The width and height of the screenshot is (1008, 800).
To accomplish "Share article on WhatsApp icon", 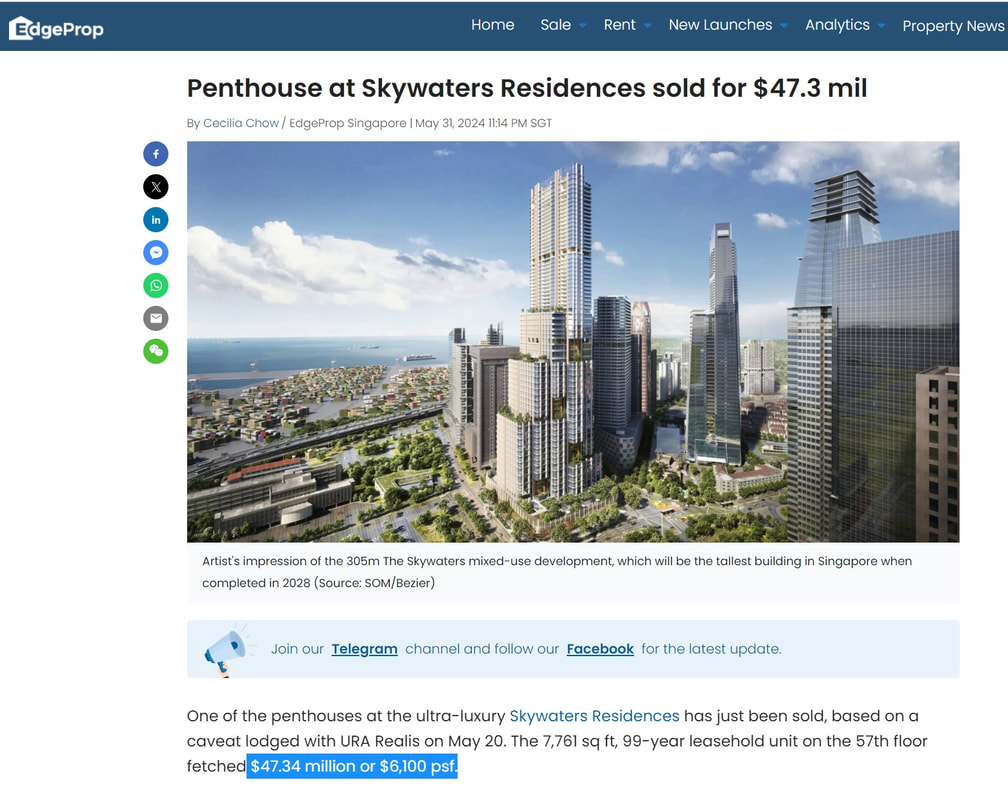I will tap(156, 286).
